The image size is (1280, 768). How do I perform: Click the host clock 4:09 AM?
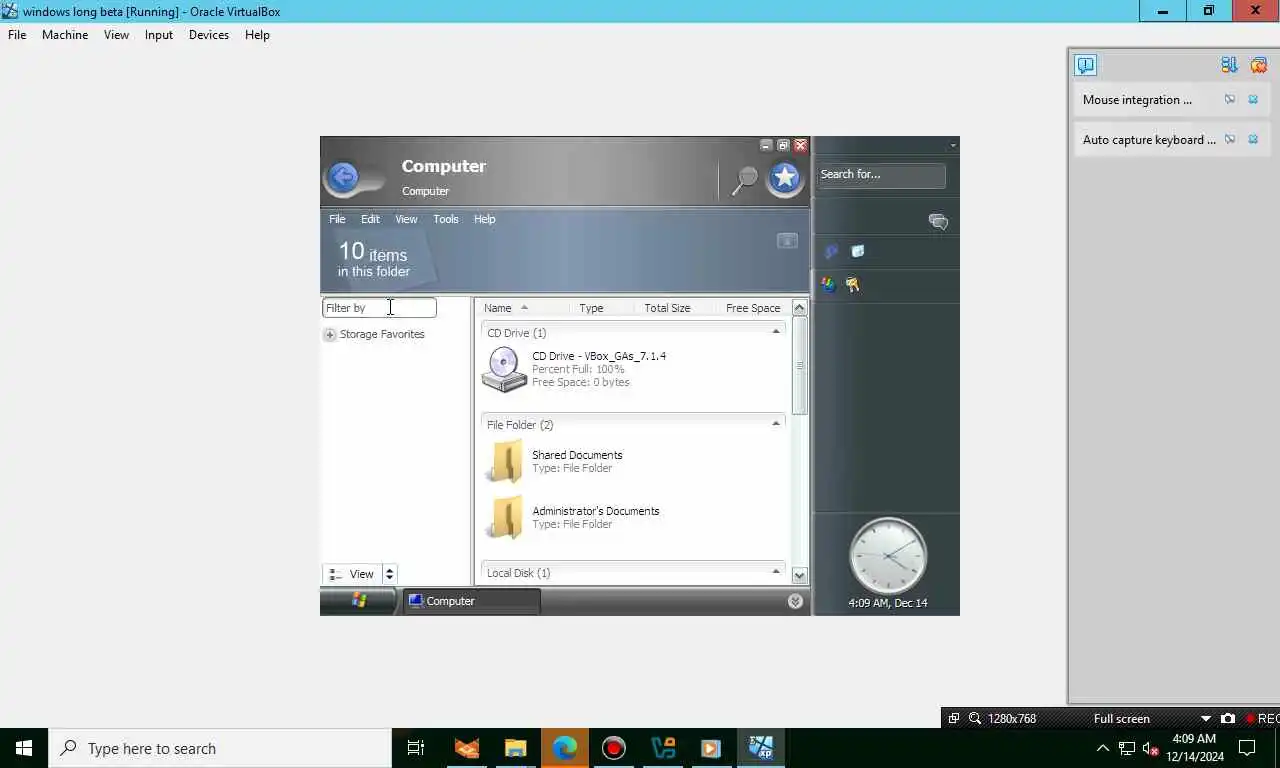pos(1194,739)
